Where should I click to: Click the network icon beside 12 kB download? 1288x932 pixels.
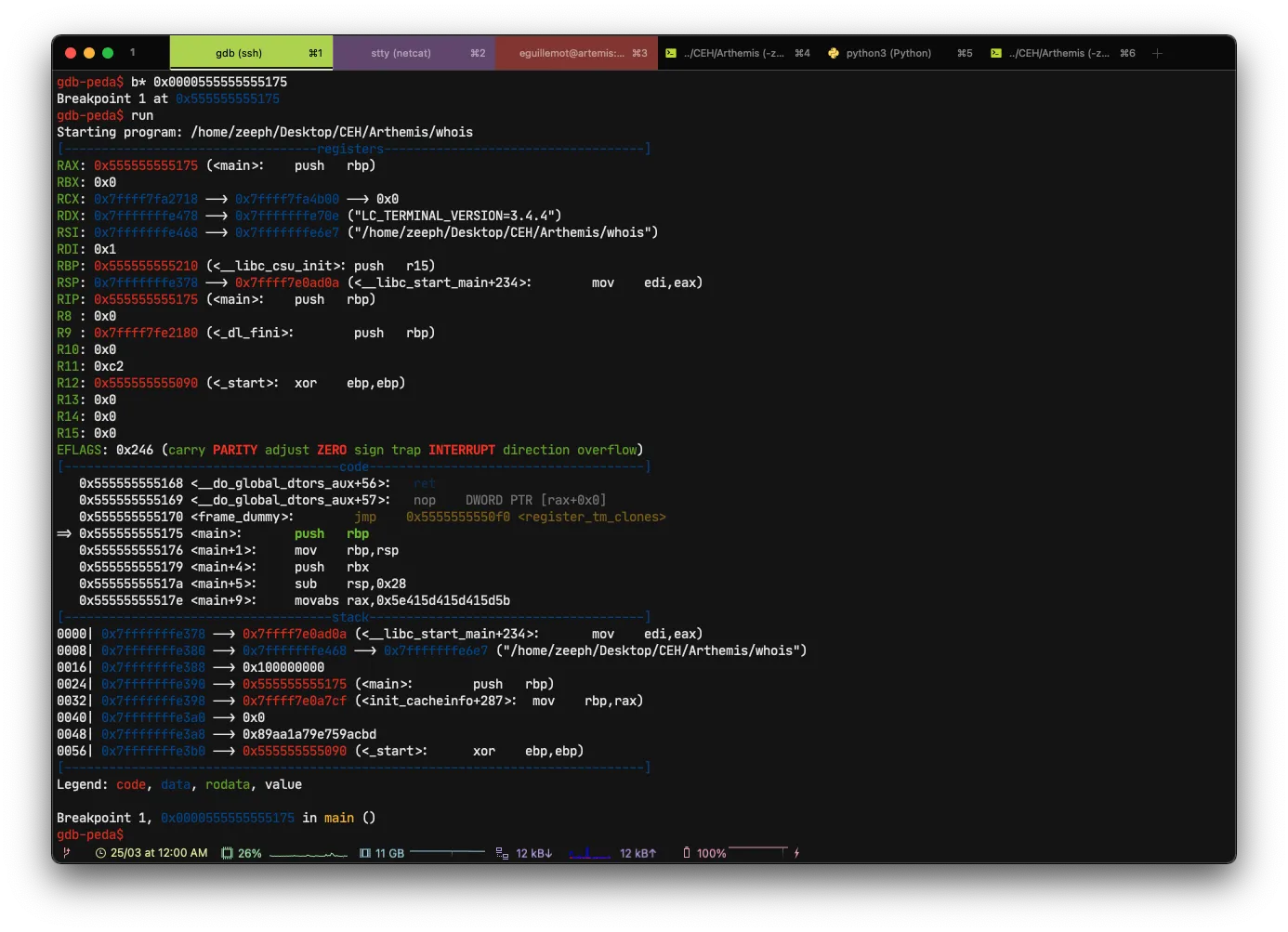[502, 853]
